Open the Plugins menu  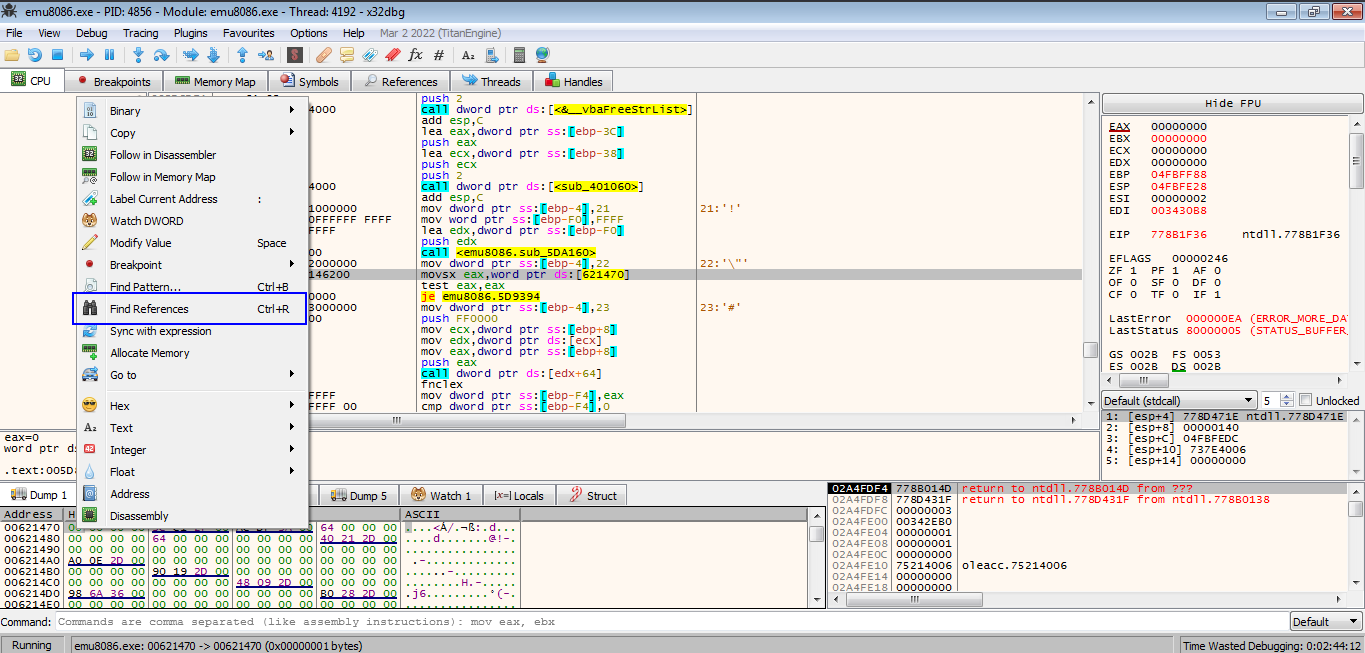click(190, 33)
